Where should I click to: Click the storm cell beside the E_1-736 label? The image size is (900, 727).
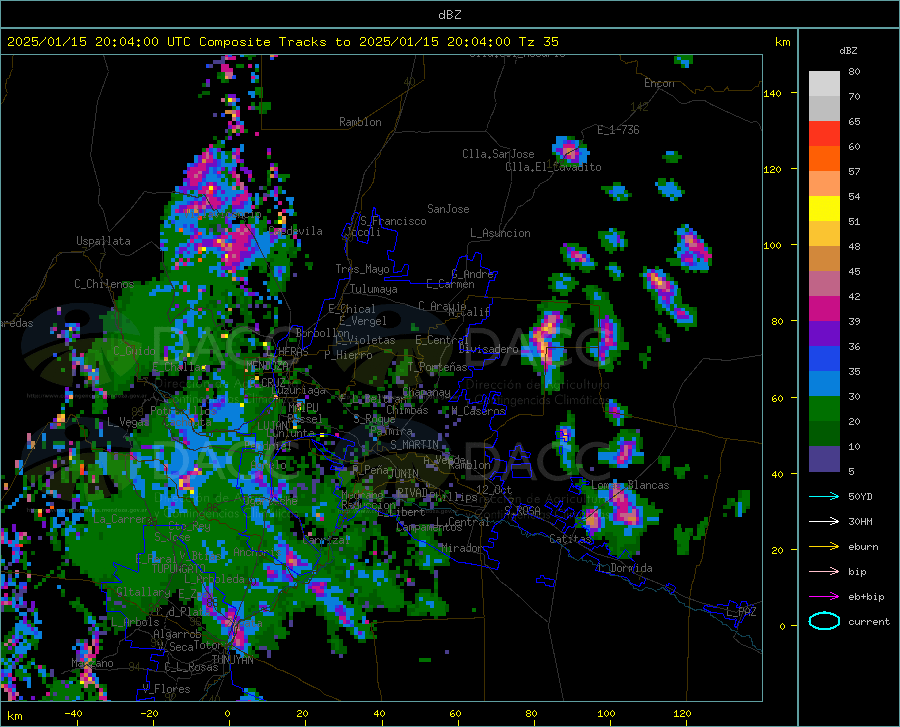(x=570, y=151)
